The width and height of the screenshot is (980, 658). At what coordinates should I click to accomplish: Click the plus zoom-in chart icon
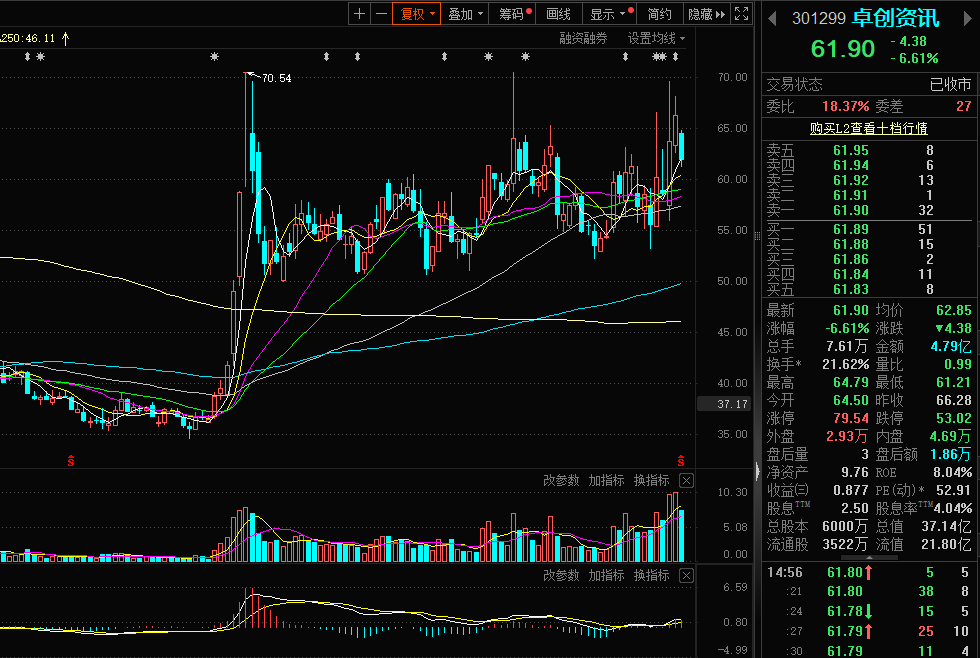pos(360,14)
